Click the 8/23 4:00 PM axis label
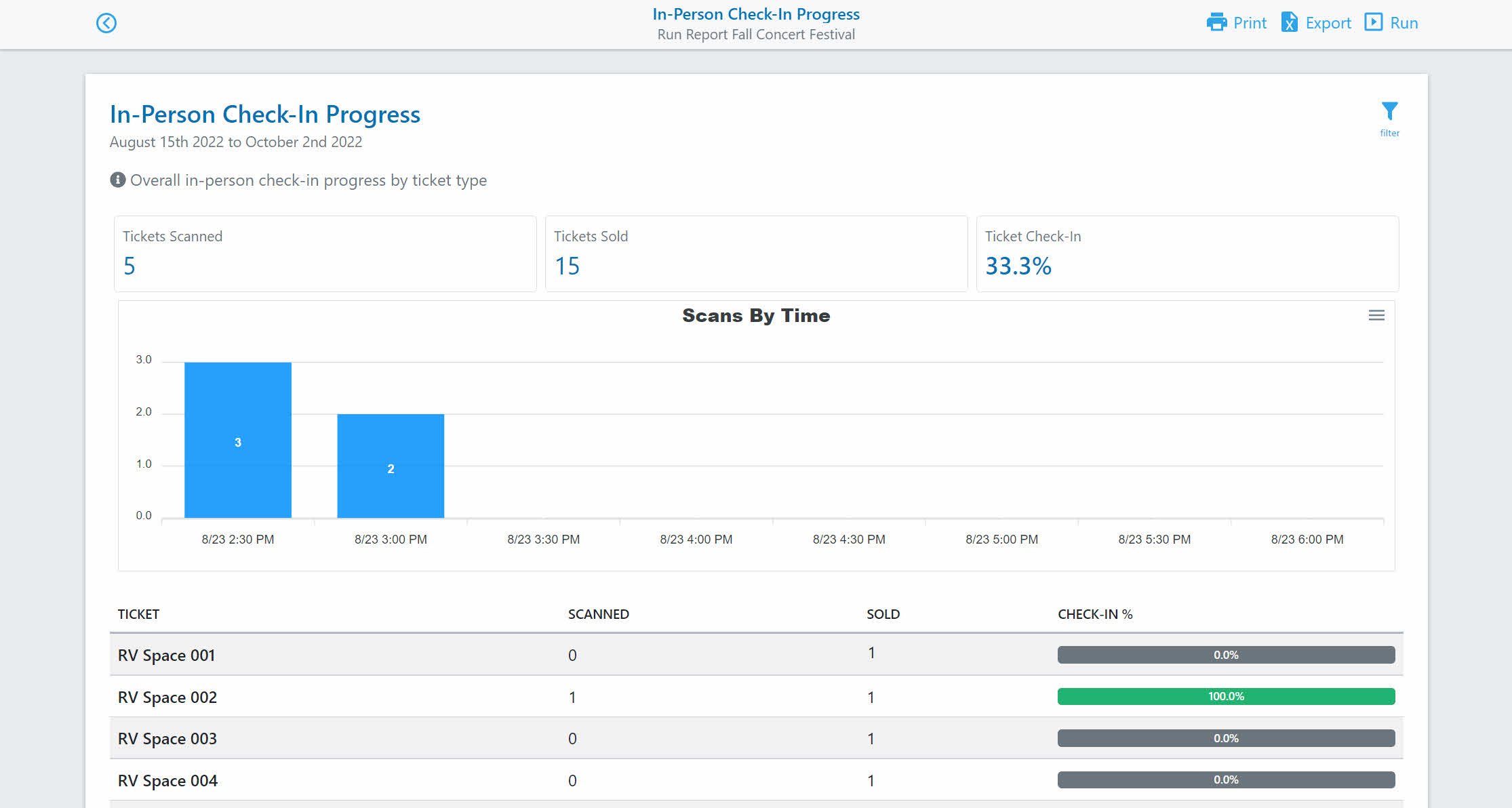The image size is (1512, 808). [x=696, y=540]
